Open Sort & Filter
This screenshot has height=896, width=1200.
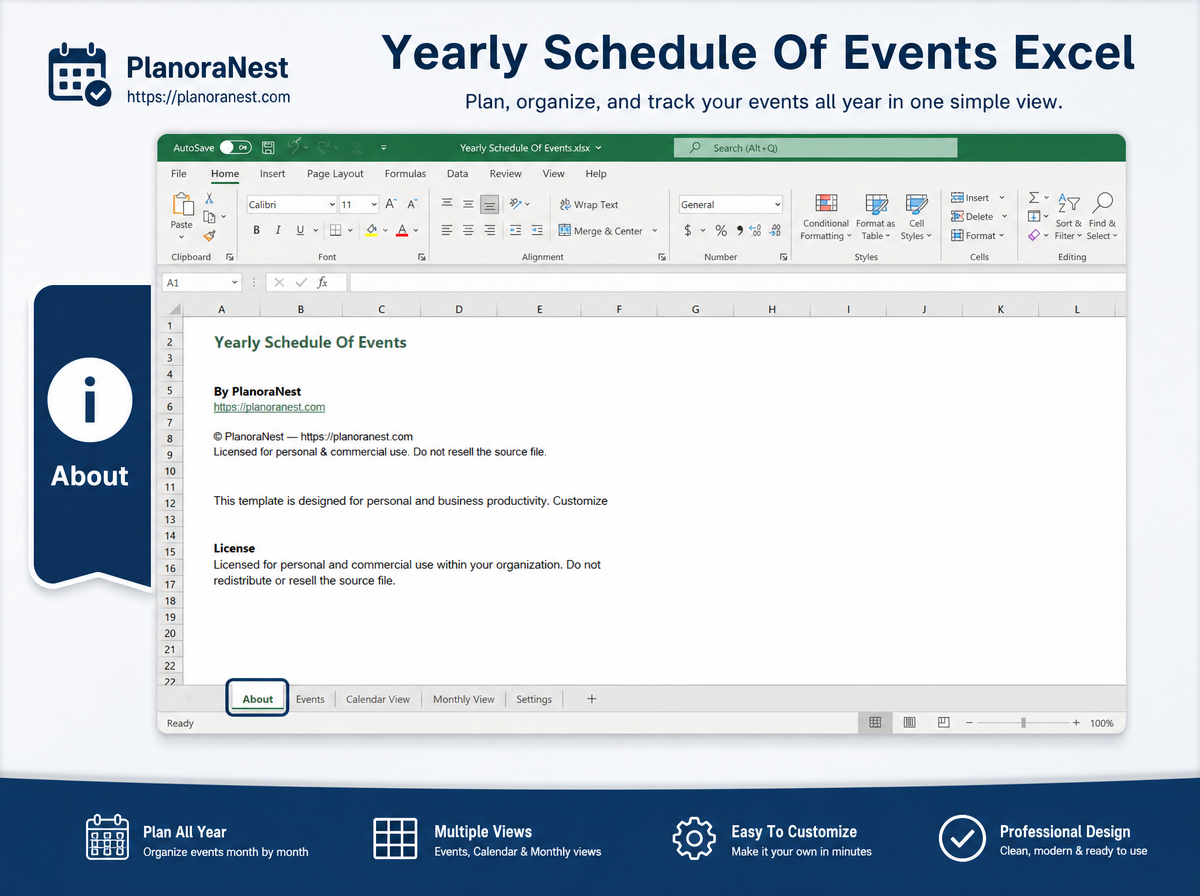pos(1069,217)
